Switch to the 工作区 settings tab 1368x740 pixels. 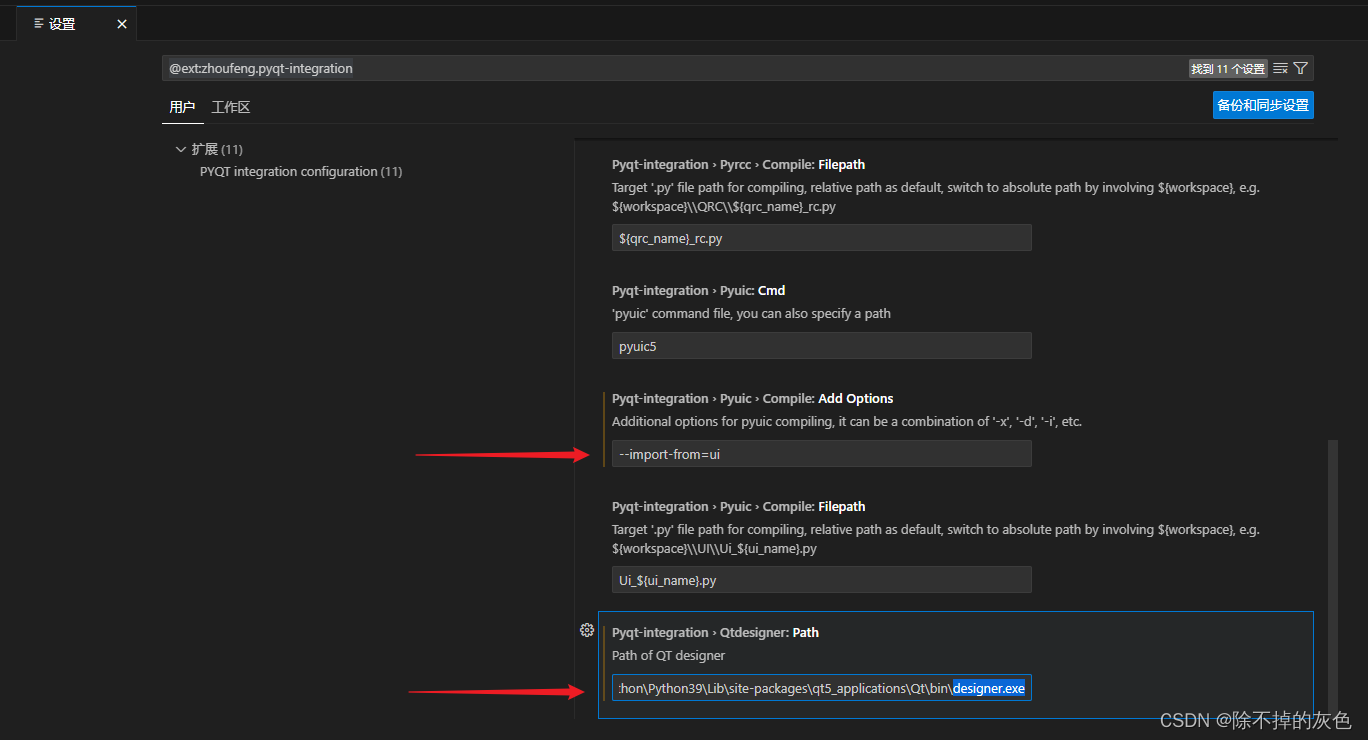point(230,107)
